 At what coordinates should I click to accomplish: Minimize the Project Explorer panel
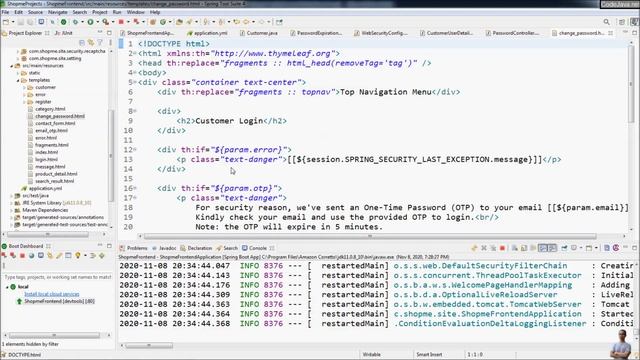100,33
